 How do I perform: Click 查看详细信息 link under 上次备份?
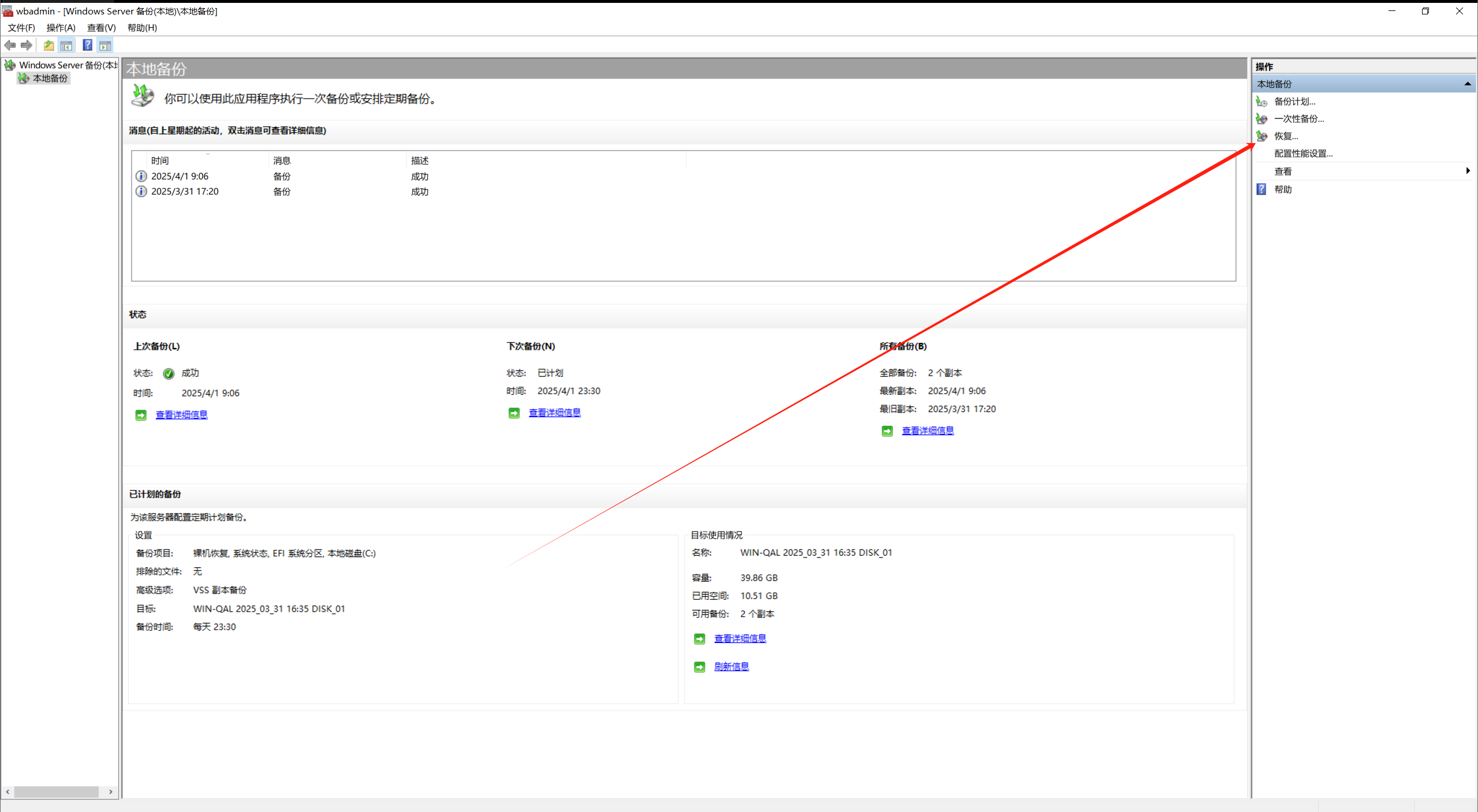click(x=181, y=415)
